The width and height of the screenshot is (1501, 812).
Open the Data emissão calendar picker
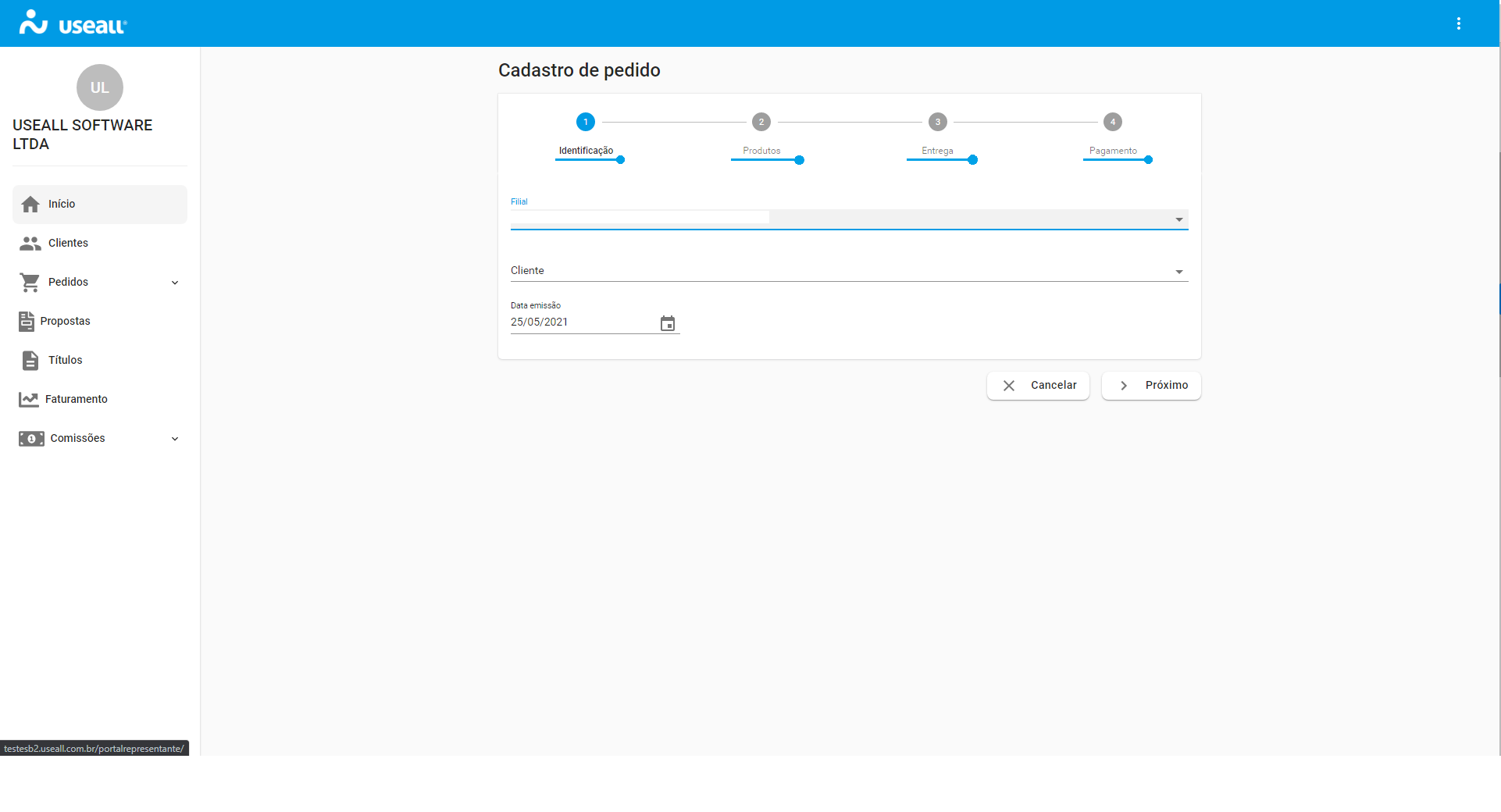click(668, 323)
